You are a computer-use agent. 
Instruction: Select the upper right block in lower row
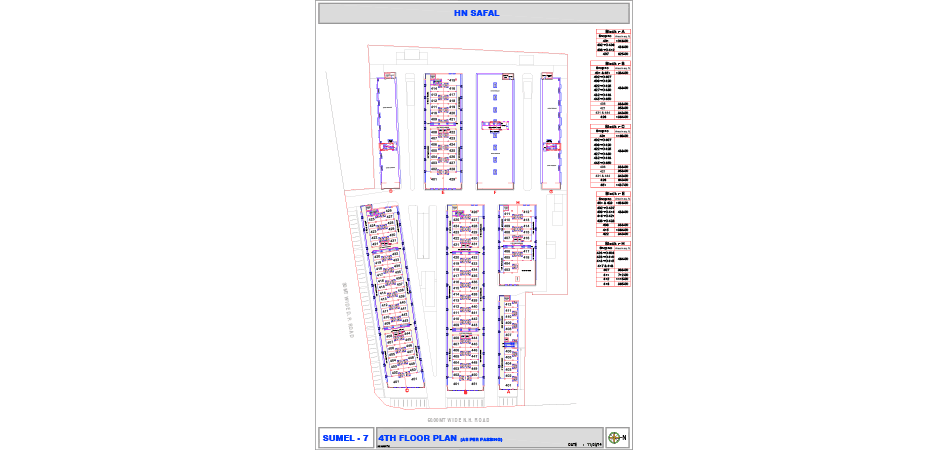coord(517,244)
